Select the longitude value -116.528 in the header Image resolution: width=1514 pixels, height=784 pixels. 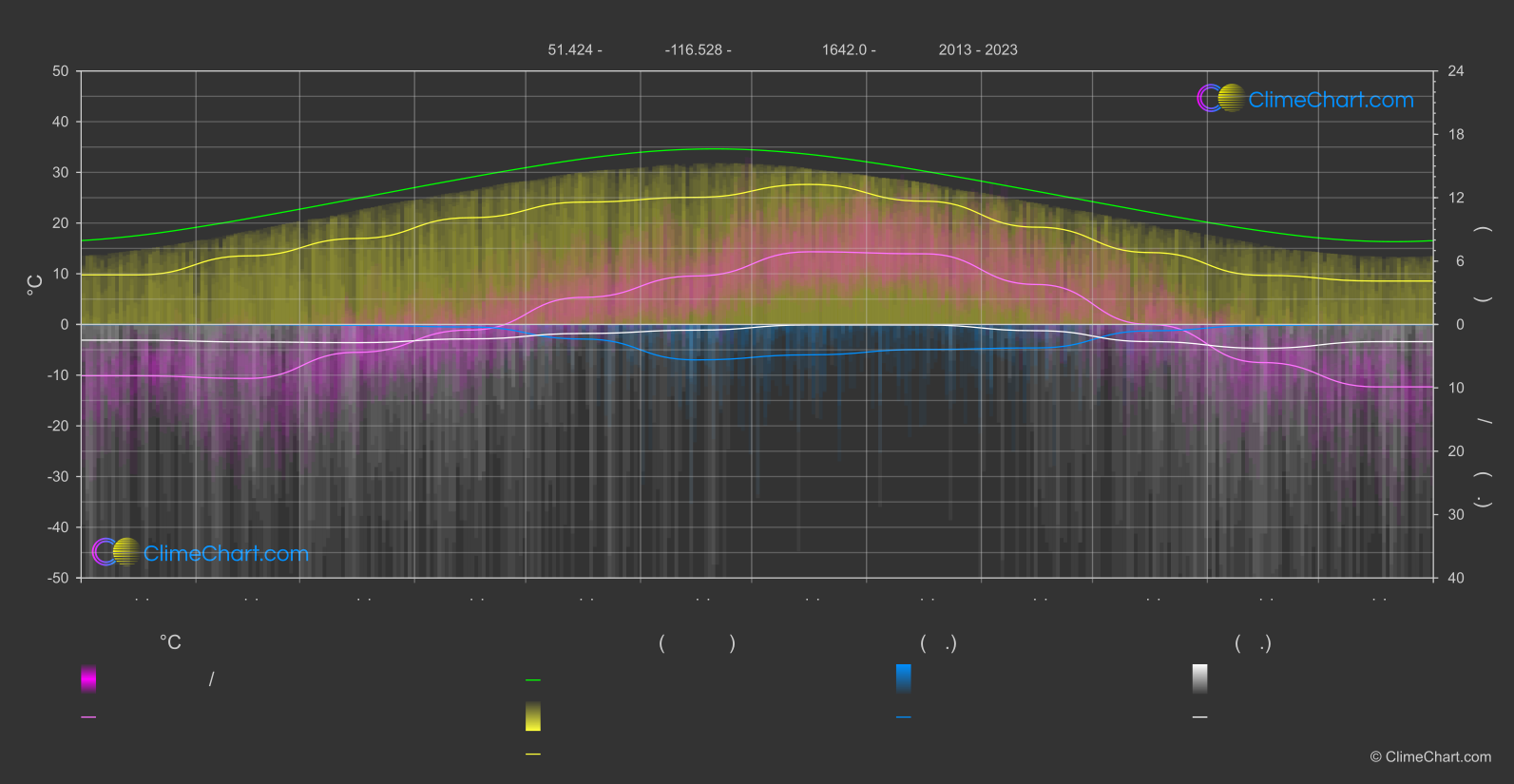tap(694, 49)
